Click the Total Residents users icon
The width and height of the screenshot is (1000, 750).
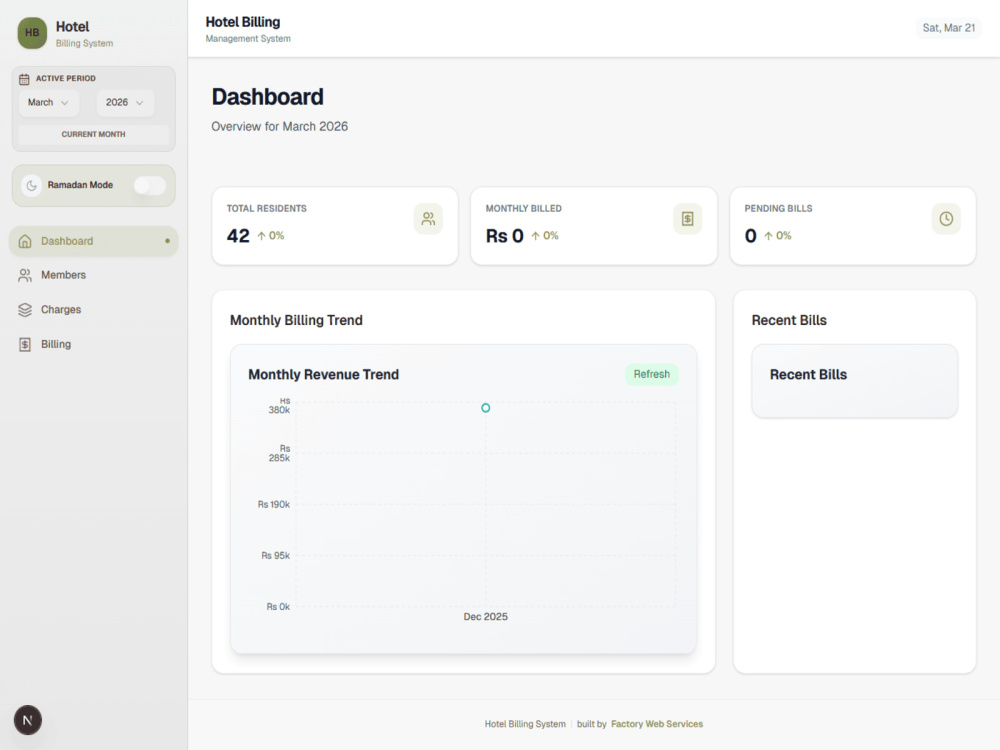pyautogui.click(x=428, y=219)
